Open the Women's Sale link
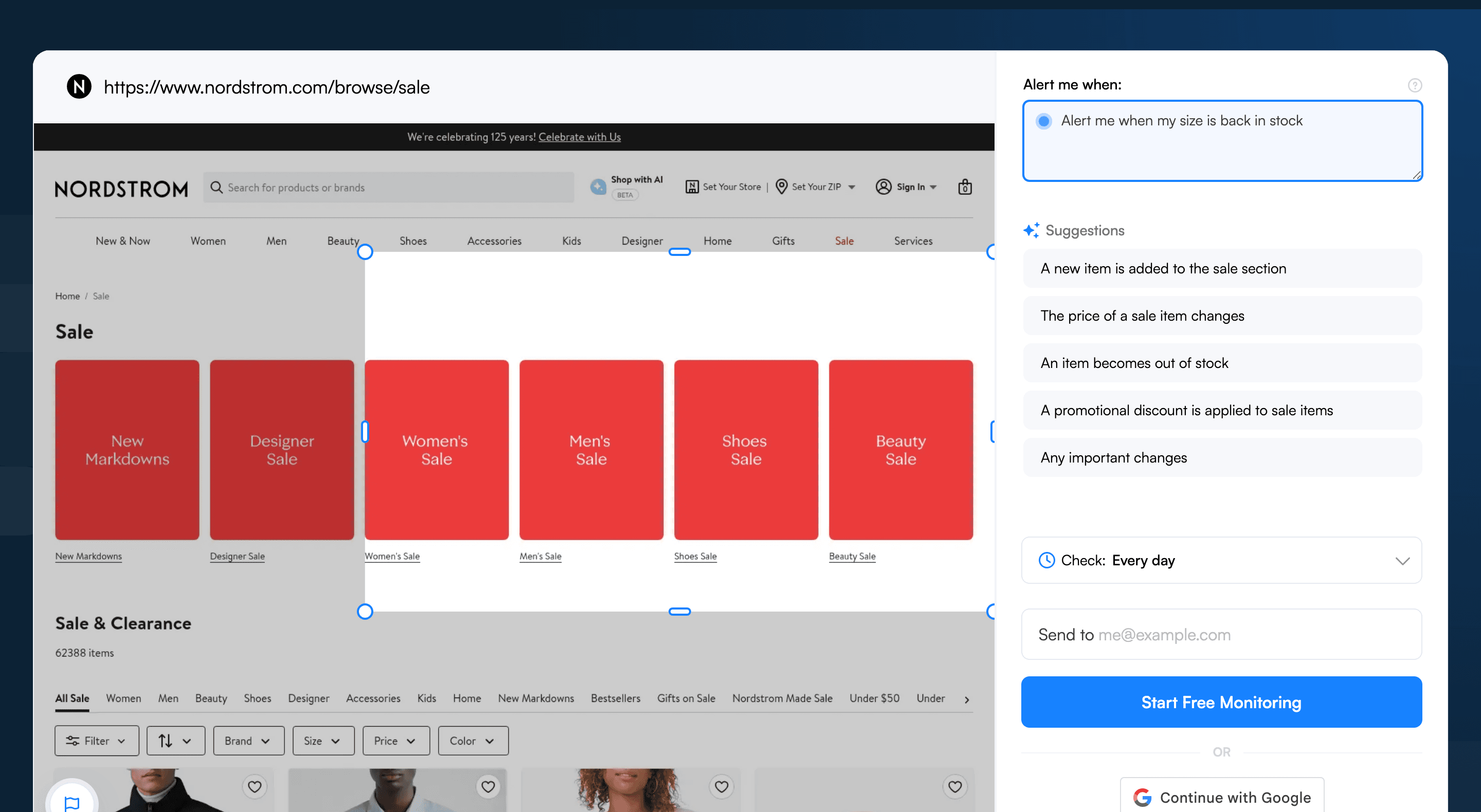This screenshot has height=812, width=1481. [x=392, y=556]
